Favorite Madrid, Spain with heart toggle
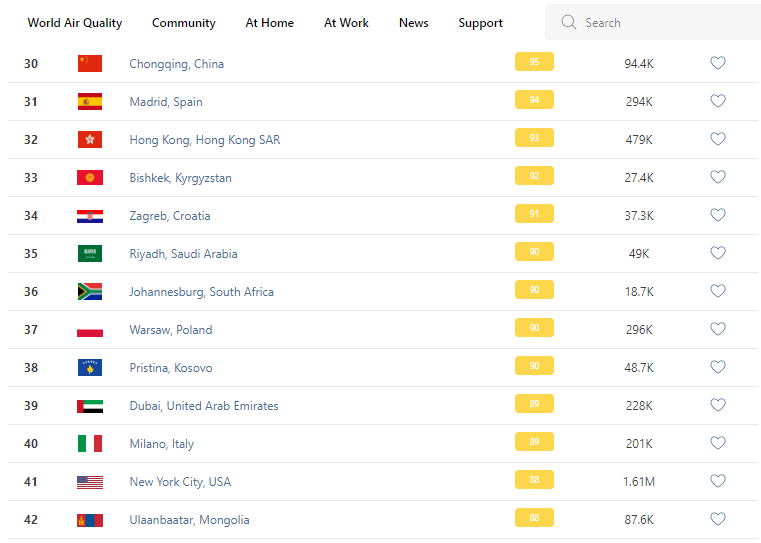The image size is (761, 543). pos(717,101)
